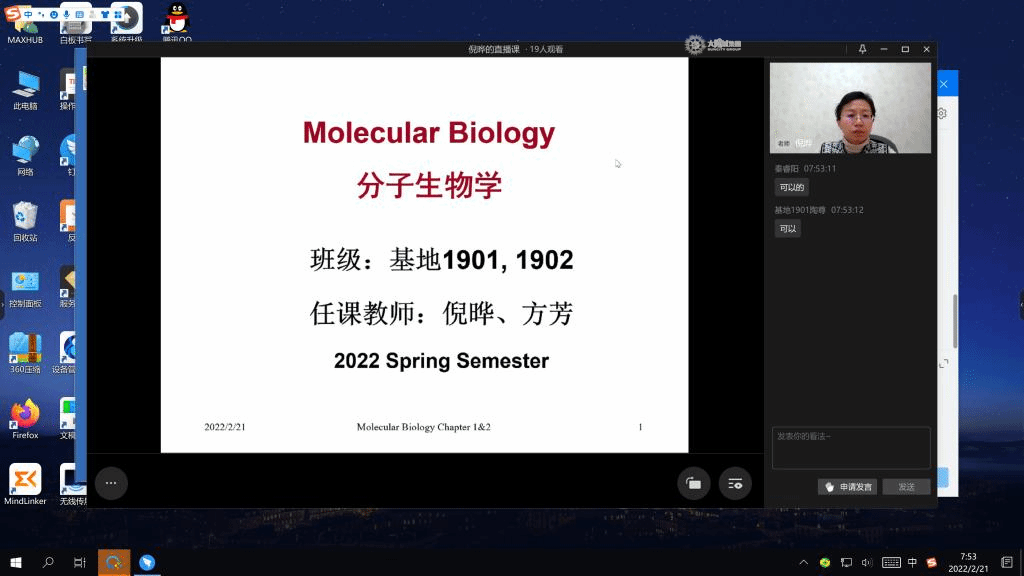This screenshot has width=1024, height=576.
Task: Open the Recycle Bin 回收站 icon
Action: pos(25,220)
